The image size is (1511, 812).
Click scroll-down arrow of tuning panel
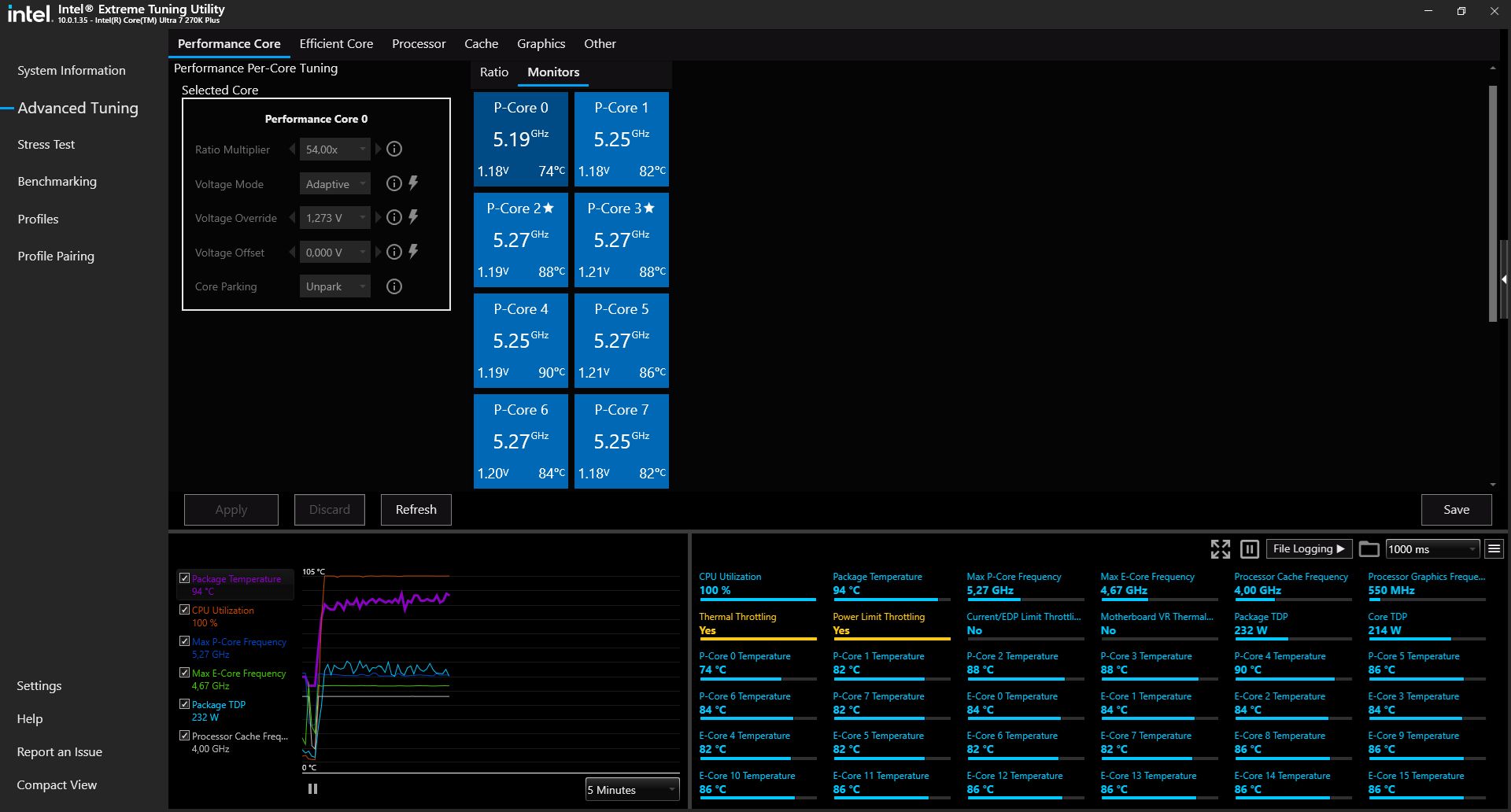(1493, 485)
